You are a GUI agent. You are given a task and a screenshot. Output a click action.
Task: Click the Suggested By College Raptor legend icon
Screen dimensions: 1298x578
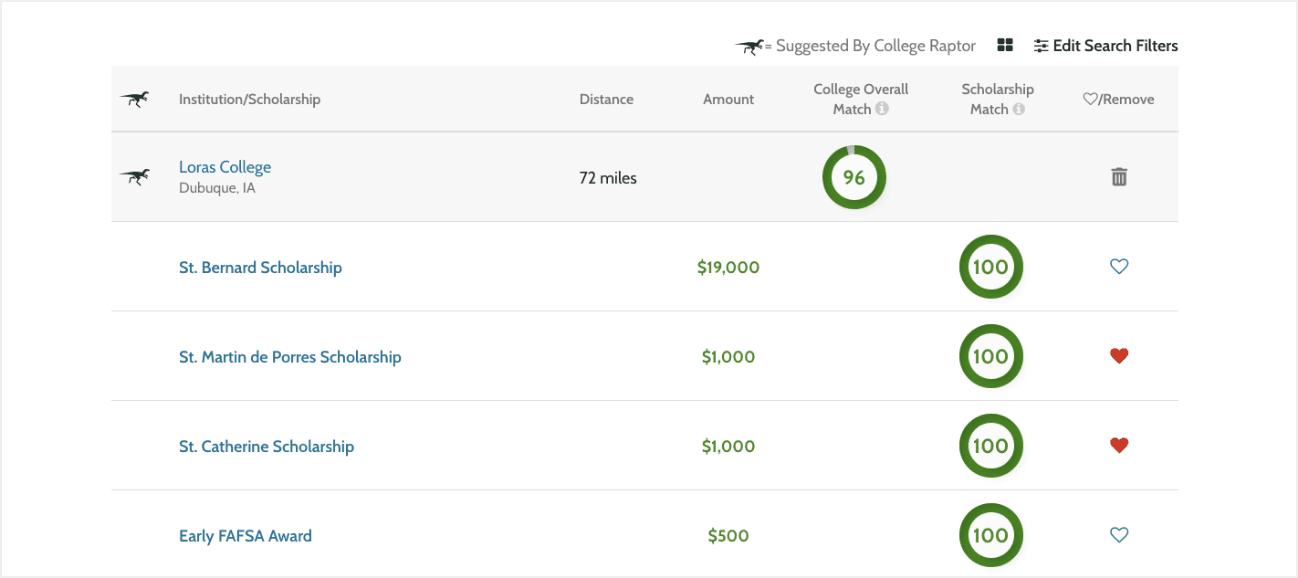[x=750, y=46]
